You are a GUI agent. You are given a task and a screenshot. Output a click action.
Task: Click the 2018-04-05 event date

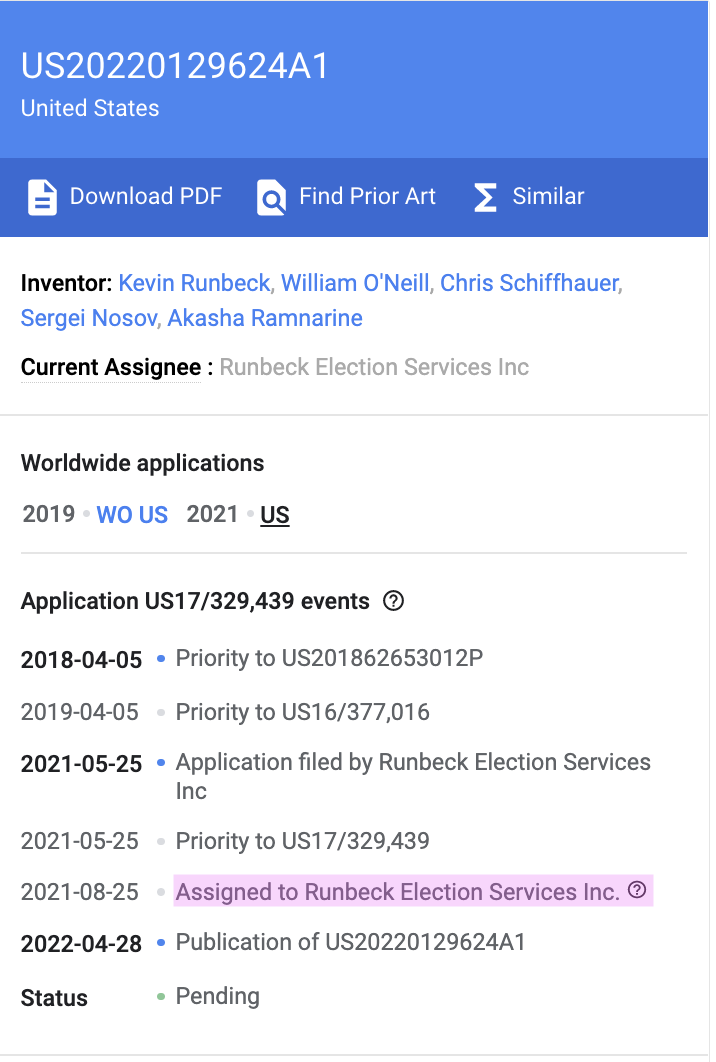coord(81,660)
